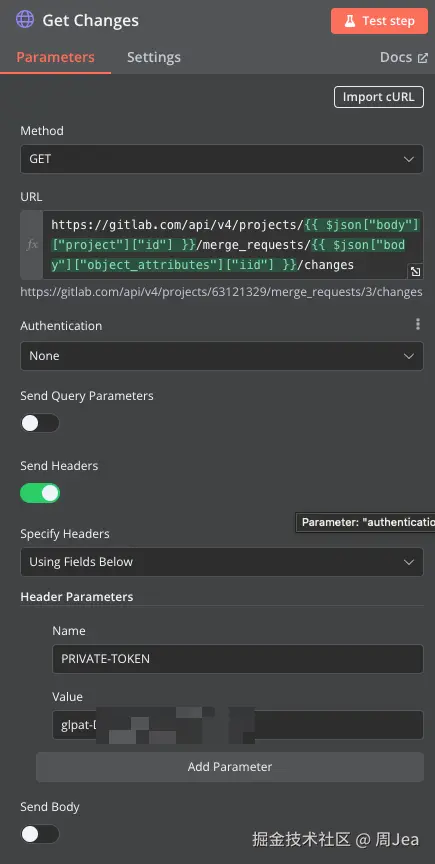This screenshot has width=435, height=864.
Task: Run the Test step button
Action: [x=379, y=21]
